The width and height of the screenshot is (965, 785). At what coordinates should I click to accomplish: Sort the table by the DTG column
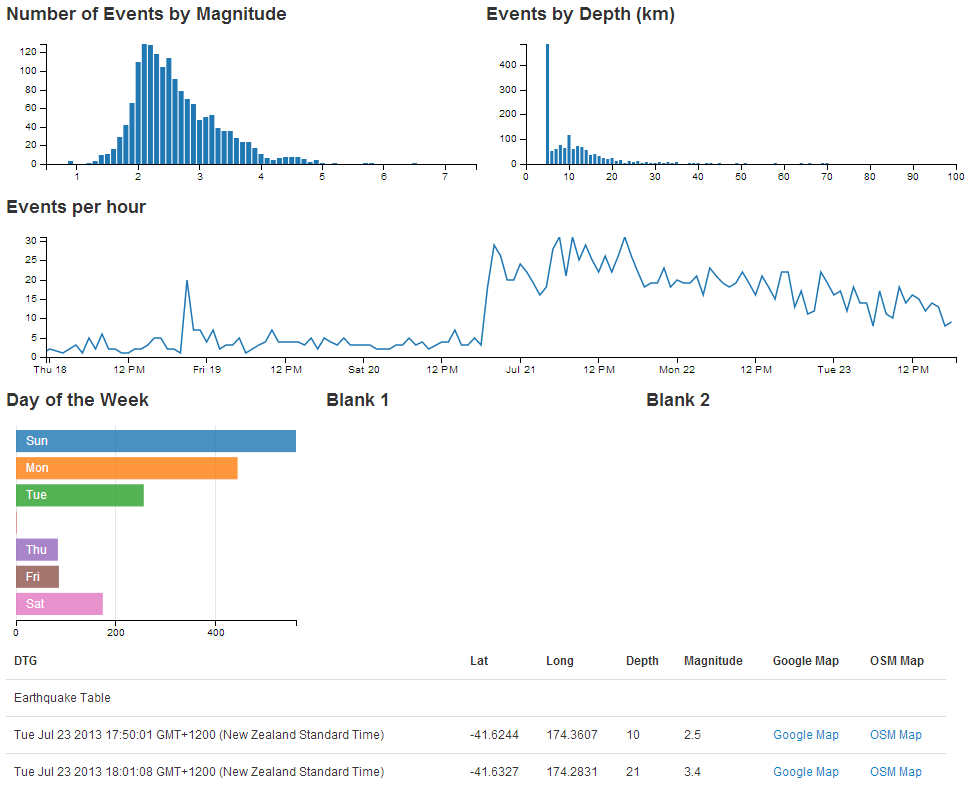pos(24,660)
